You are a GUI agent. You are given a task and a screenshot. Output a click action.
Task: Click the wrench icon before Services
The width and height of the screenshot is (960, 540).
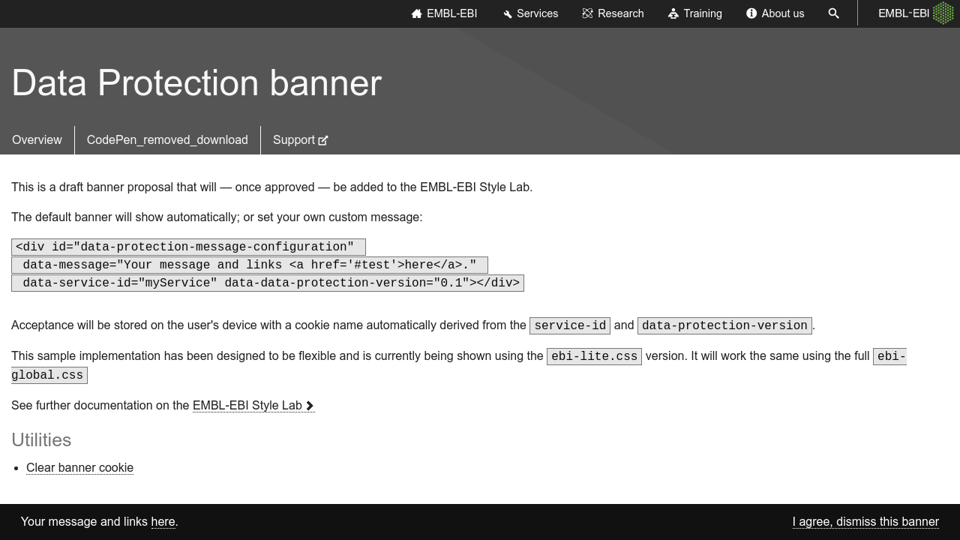click(x=507, y=14)
